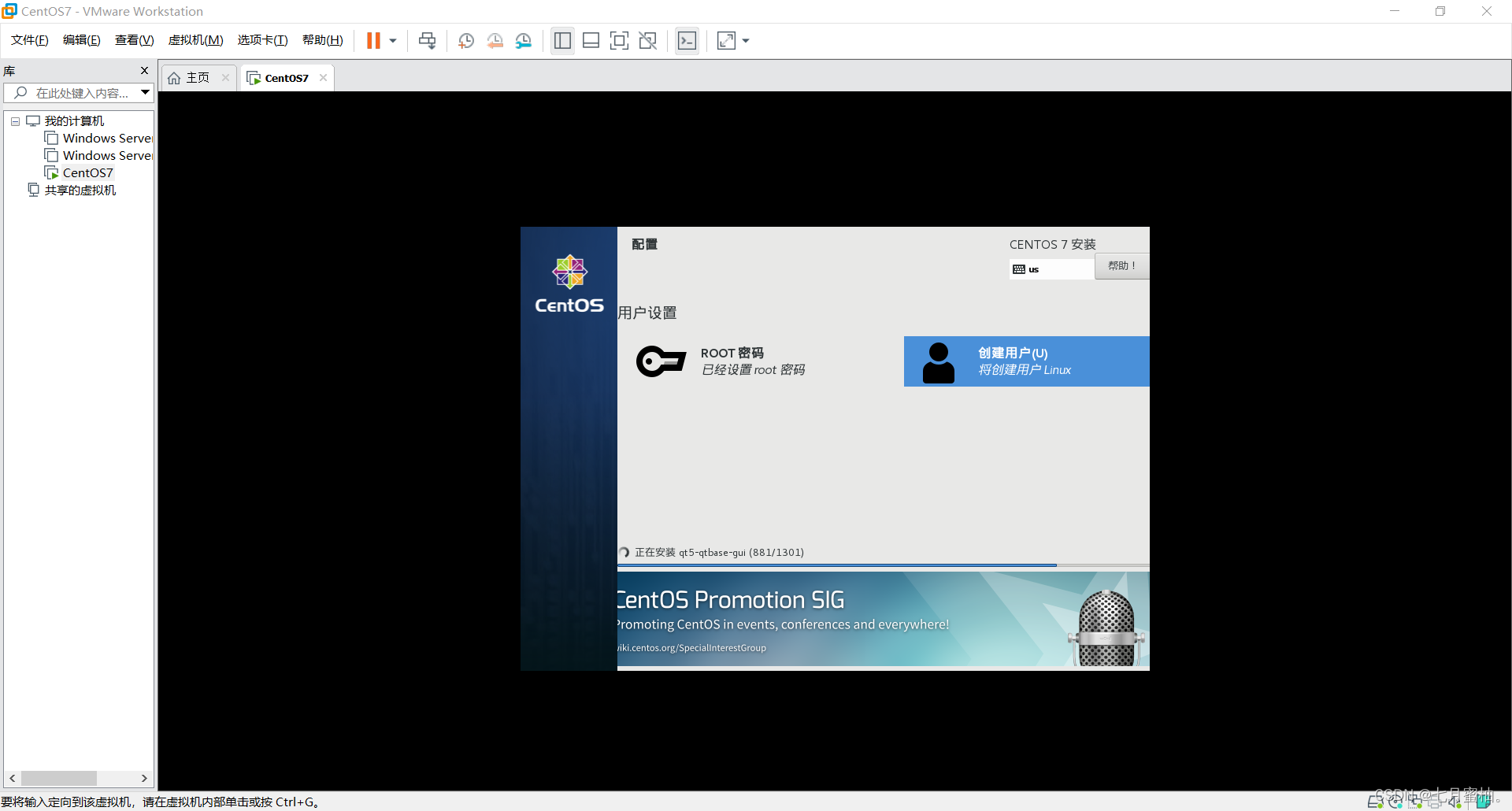Click the us keyboard layout indicator

[1051, 269]
